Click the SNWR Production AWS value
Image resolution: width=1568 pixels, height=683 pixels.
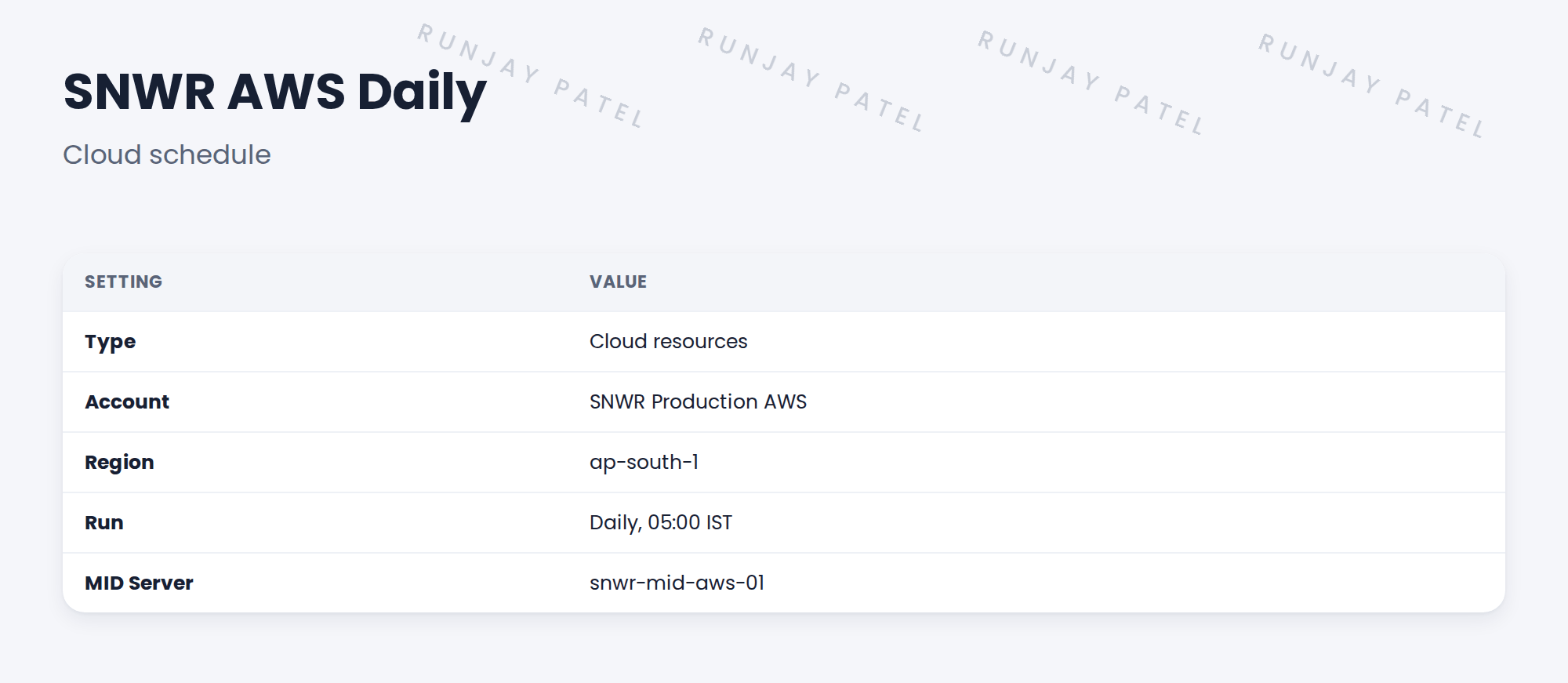pyautogui.click(x=698, y=401)
